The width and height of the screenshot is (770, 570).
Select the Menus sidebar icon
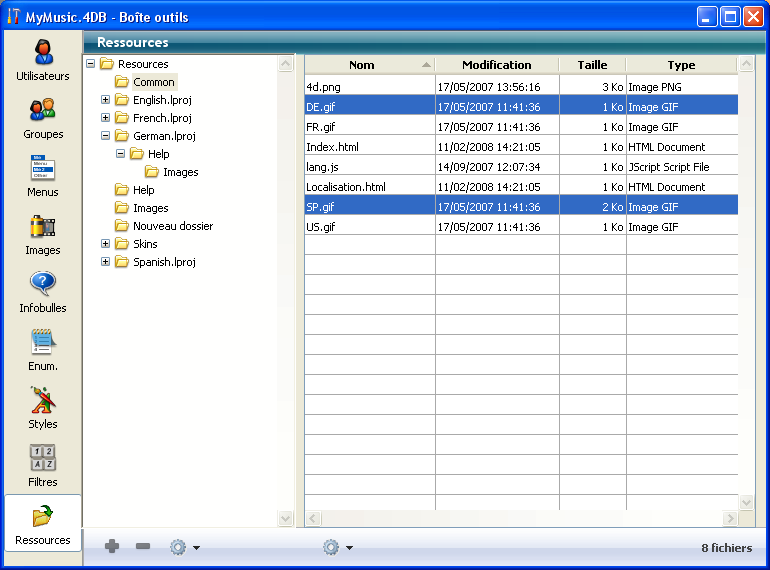coord(42,168)
